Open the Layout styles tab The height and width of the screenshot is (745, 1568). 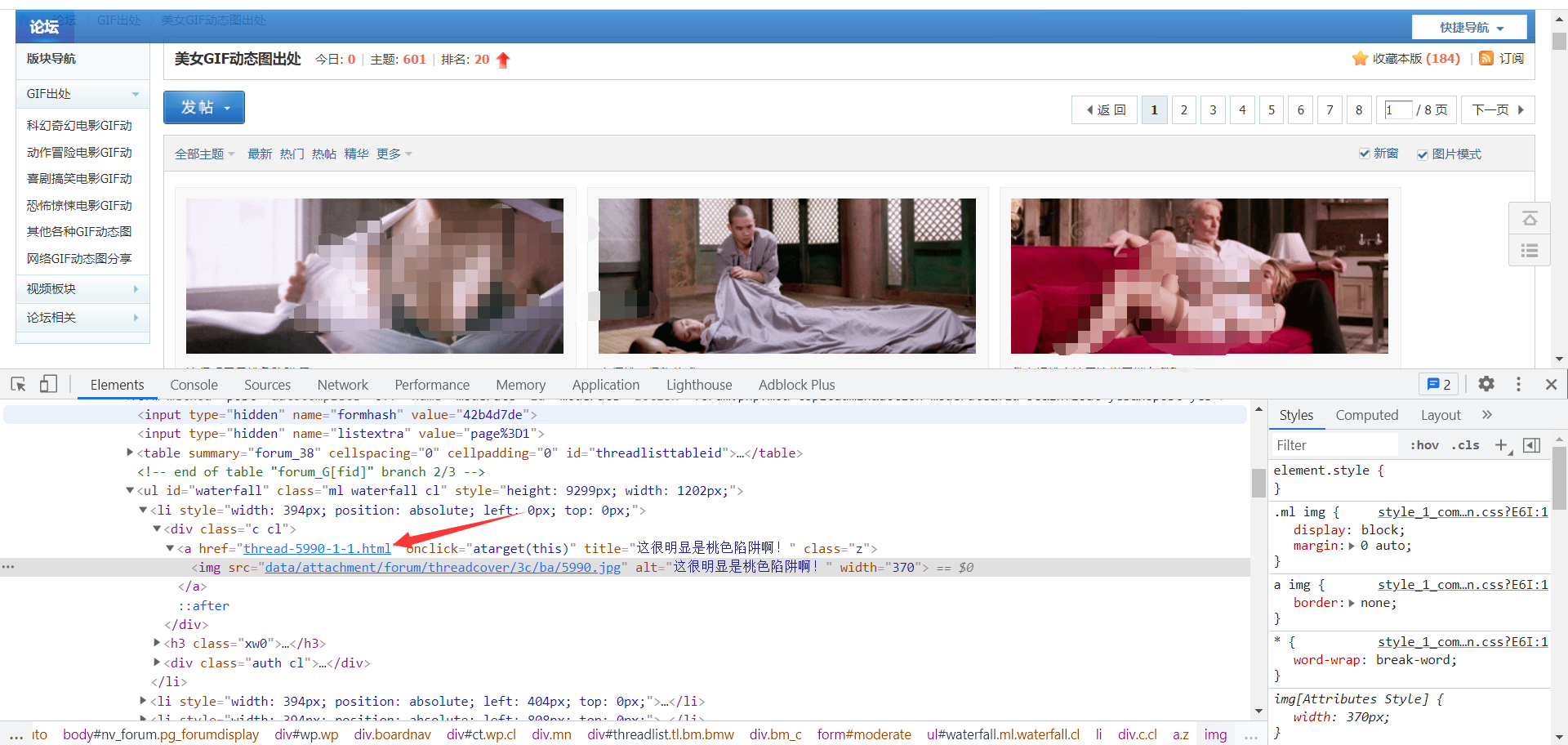coord(1441,415)
